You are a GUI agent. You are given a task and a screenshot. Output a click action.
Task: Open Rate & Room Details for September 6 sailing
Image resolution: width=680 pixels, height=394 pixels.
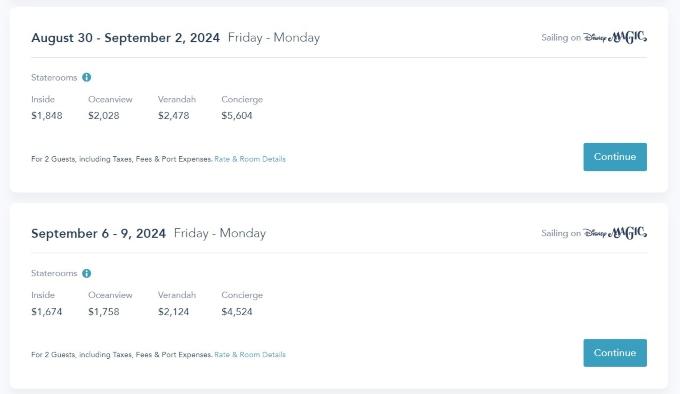tap(250, 355)
